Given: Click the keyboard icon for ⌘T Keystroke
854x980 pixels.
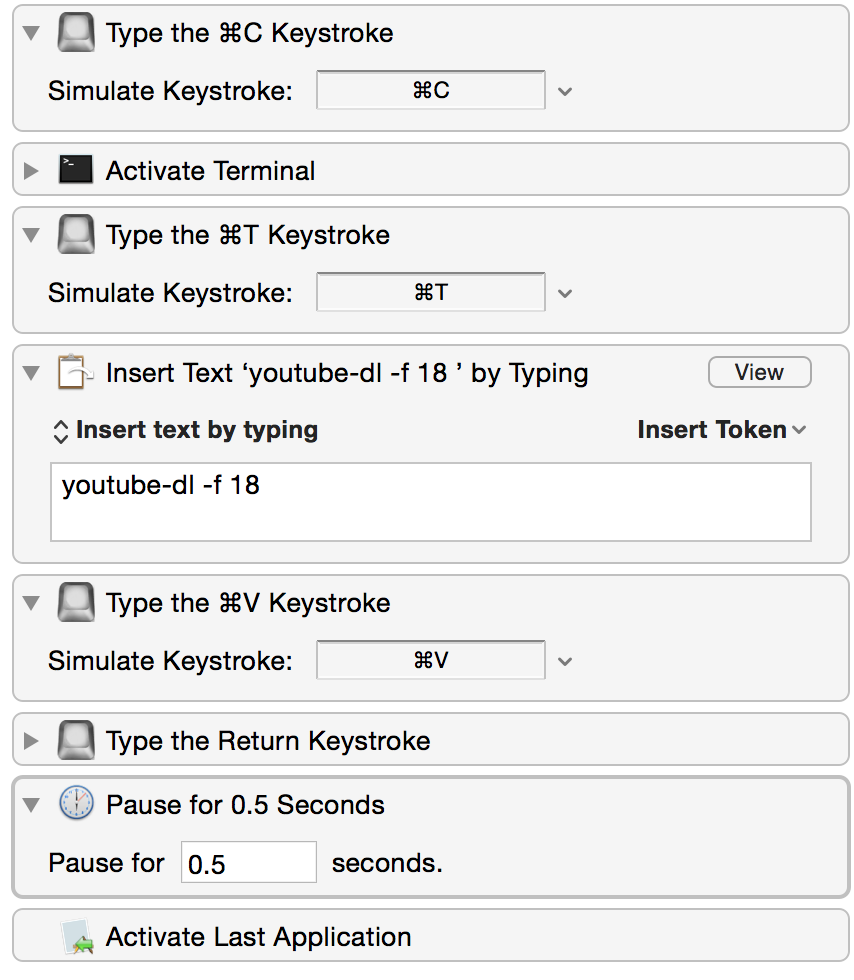Looking at the screenshot, I should [76, 234].
